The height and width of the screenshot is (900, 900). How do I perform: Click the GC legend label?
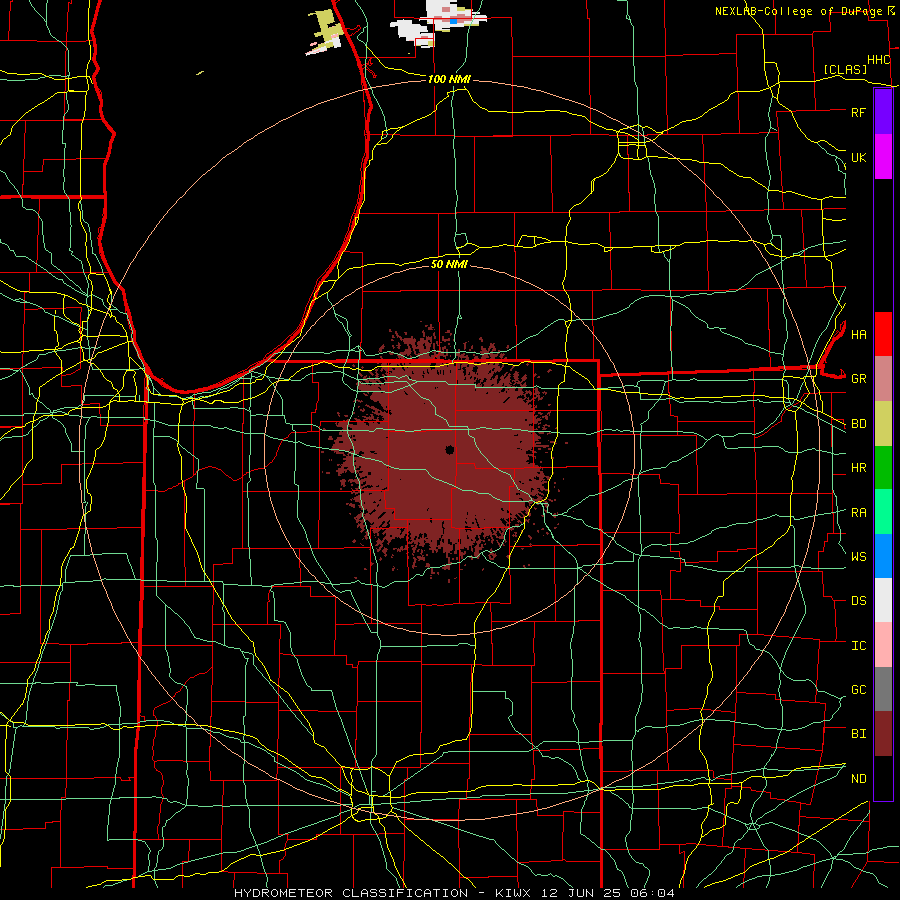858,689
